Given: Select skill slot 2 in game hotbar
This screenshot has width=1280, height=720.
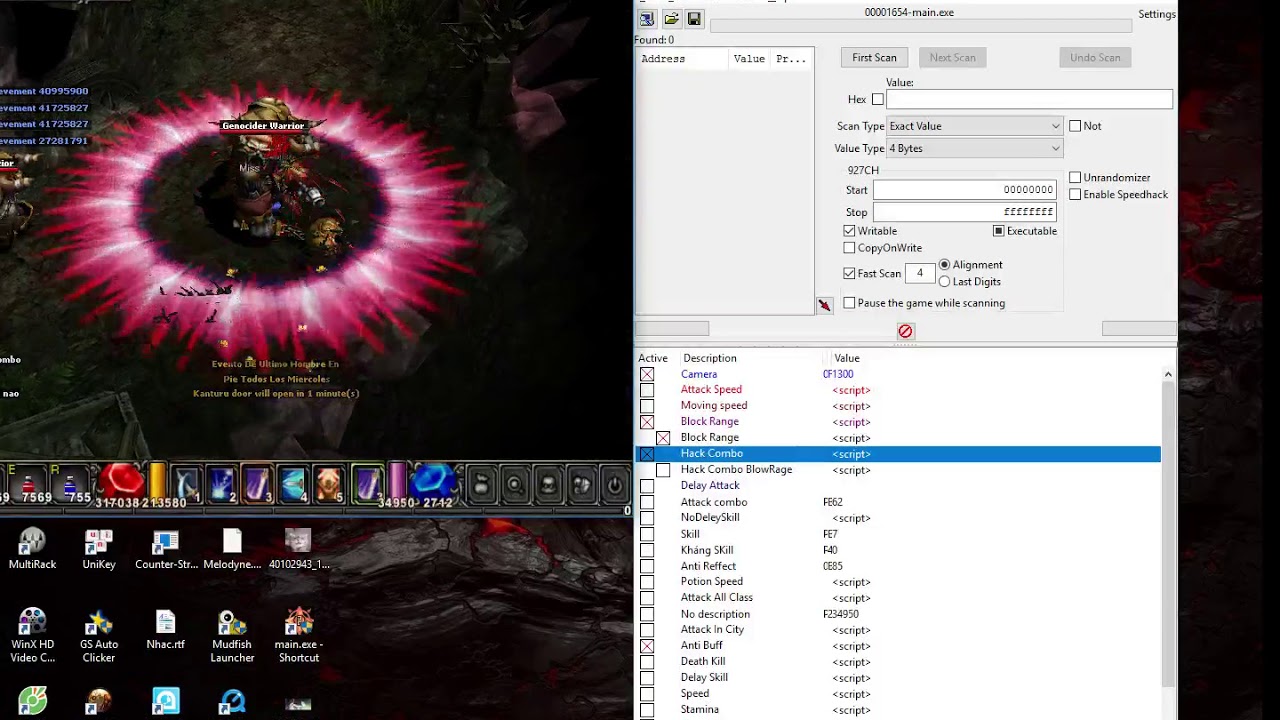Looking at the screenshot, I should coord(222,485).
